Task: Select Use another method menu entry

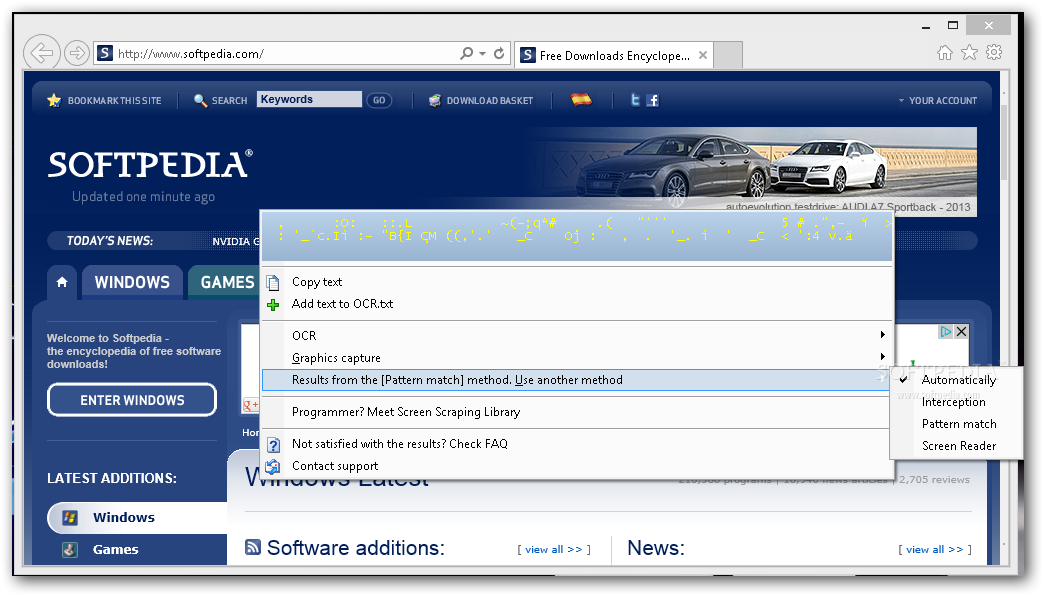Action: click(x=577, y=380)
